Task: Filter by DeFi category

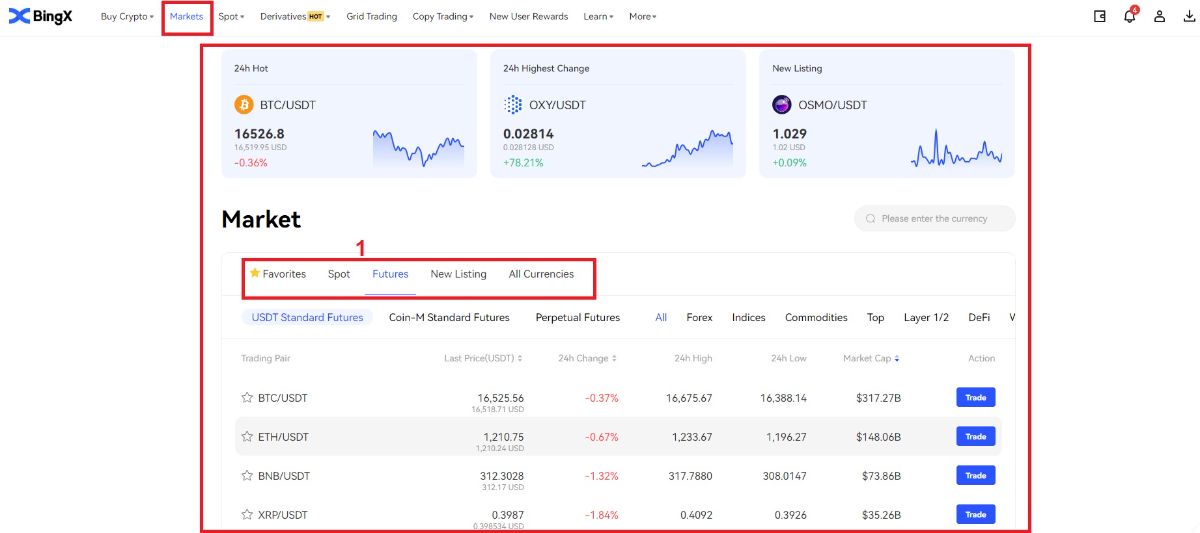Action: click(x=979, y=317)
